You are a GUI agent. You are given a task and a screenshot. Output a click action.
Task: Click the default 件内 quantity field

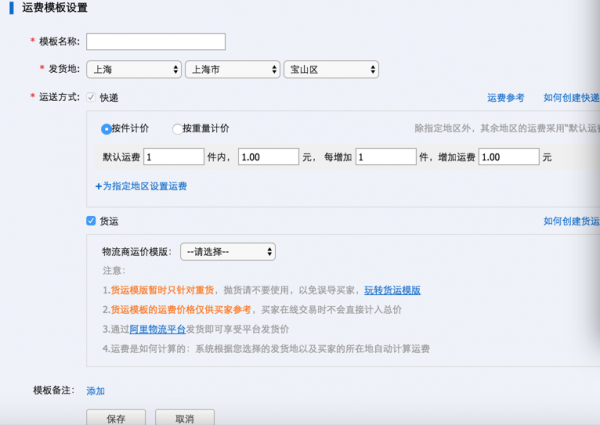pos(174,157)
